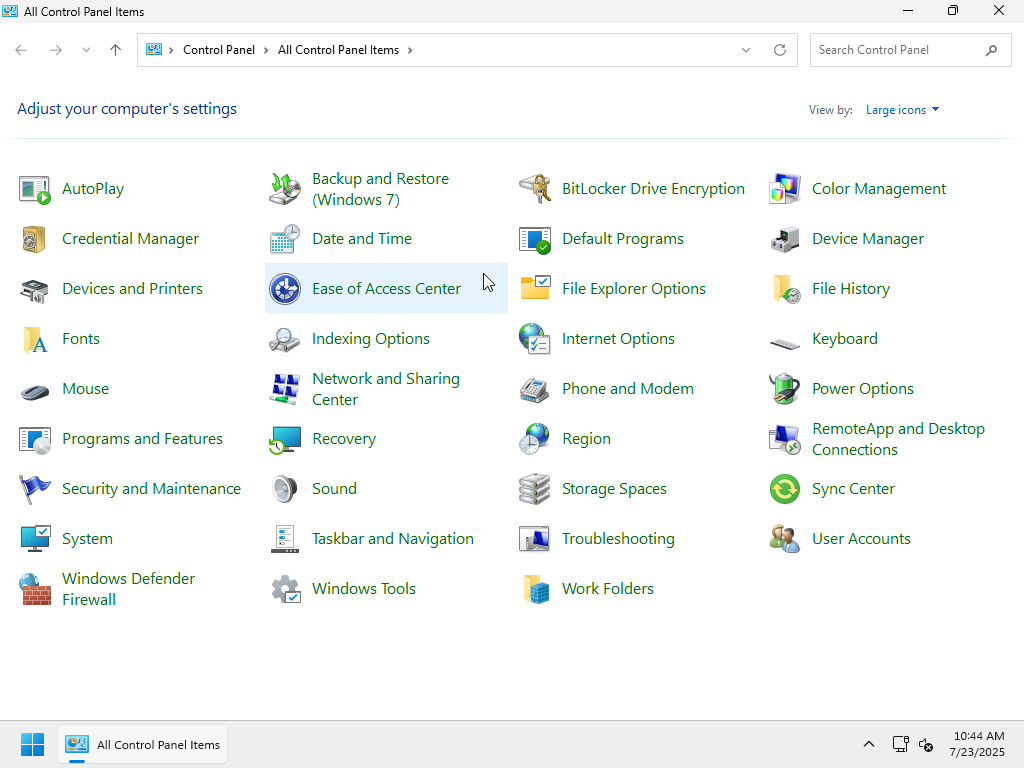1024x768 pixels.
Task: Select Control Panel in the breadcrumb path
Action: [x=219, y=50]
